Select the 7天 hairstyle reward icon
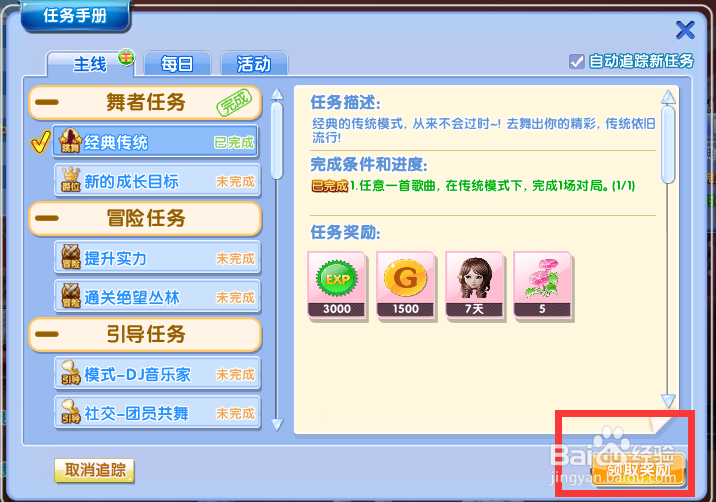 [x=474, y=285]
